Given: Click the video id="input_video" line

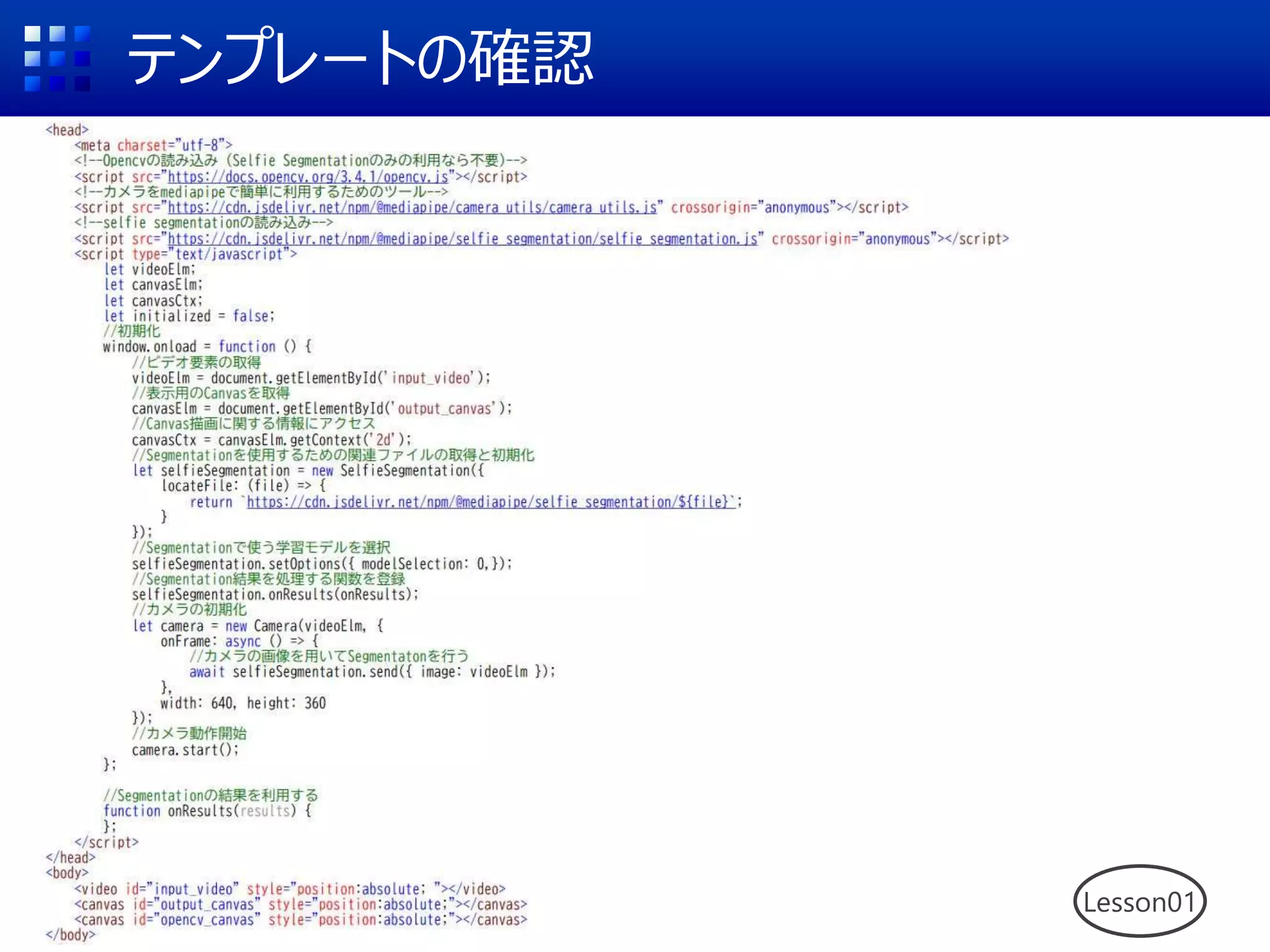Looking at the screenshot, I should pos(290,889).
